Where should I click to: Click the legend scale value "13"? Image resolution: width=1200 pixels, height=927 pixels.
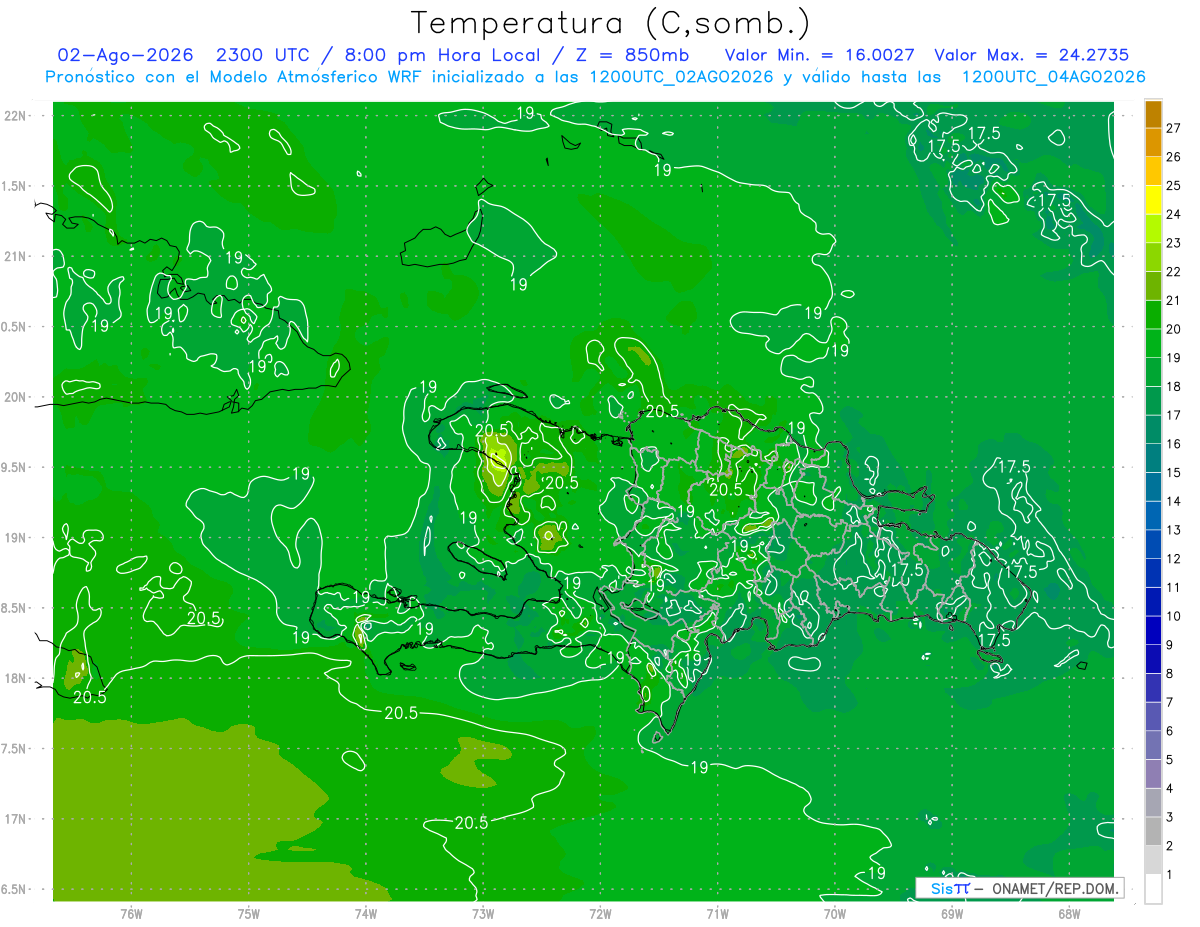1173,530
